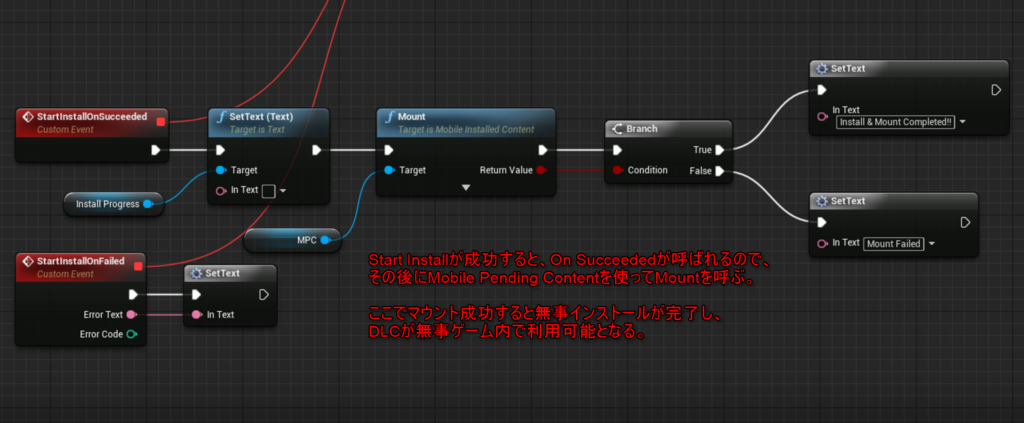
Task: Click SetText (Text) exec output pin
Action: (x=316, y=150)
